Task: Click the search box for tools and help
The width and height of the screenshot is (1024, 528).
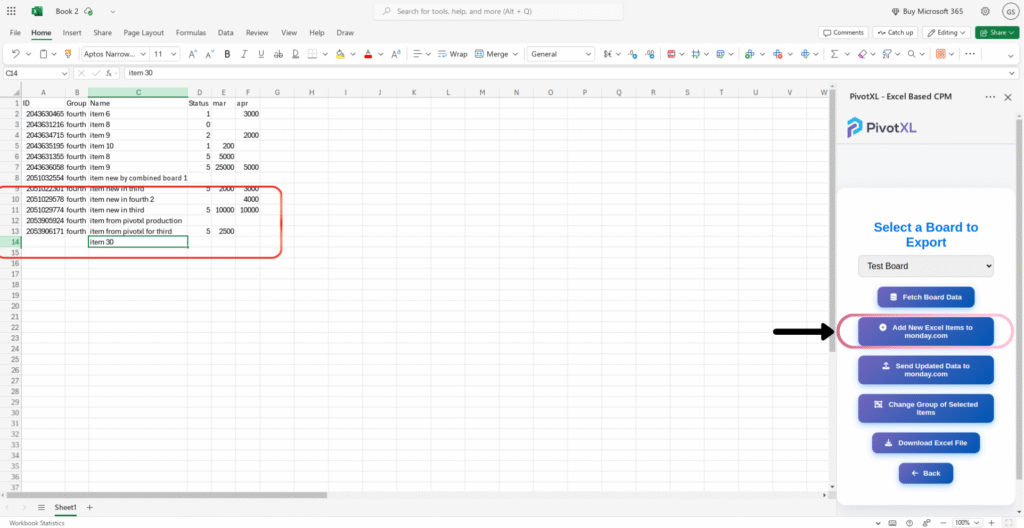Action: pyautogui.click(x=498, y=11)
